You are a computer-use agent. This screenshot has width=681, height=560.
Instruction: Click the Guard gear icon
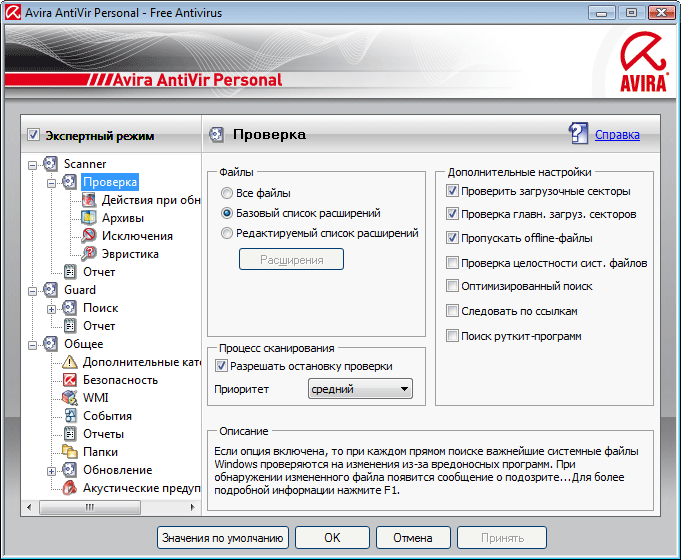coord(50,290)
